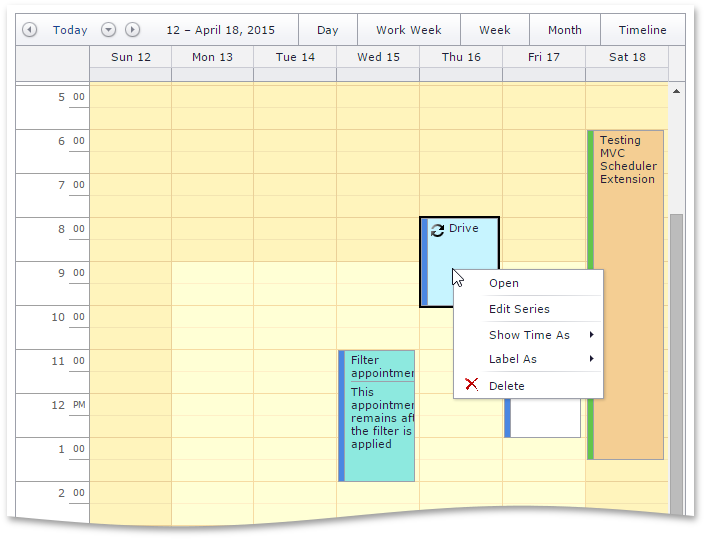Click the red X delete icon
The height and width of the screenshot is (542, 707).
click(x=472, y=385)
